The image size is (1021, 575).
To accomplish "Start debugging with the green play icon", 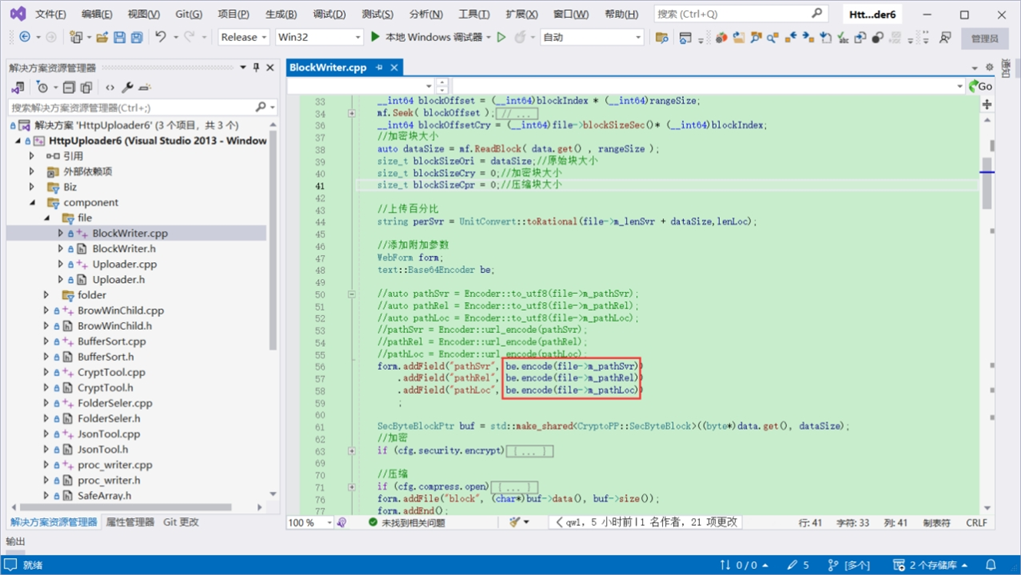I will tap(375, 37).
